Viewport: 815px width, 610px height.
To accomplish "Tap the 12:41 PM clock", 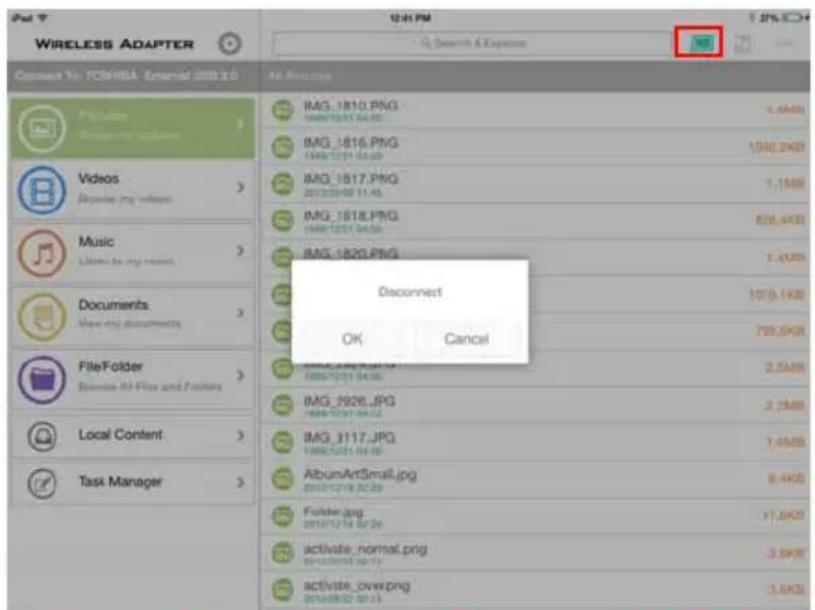I will (410, 18).
